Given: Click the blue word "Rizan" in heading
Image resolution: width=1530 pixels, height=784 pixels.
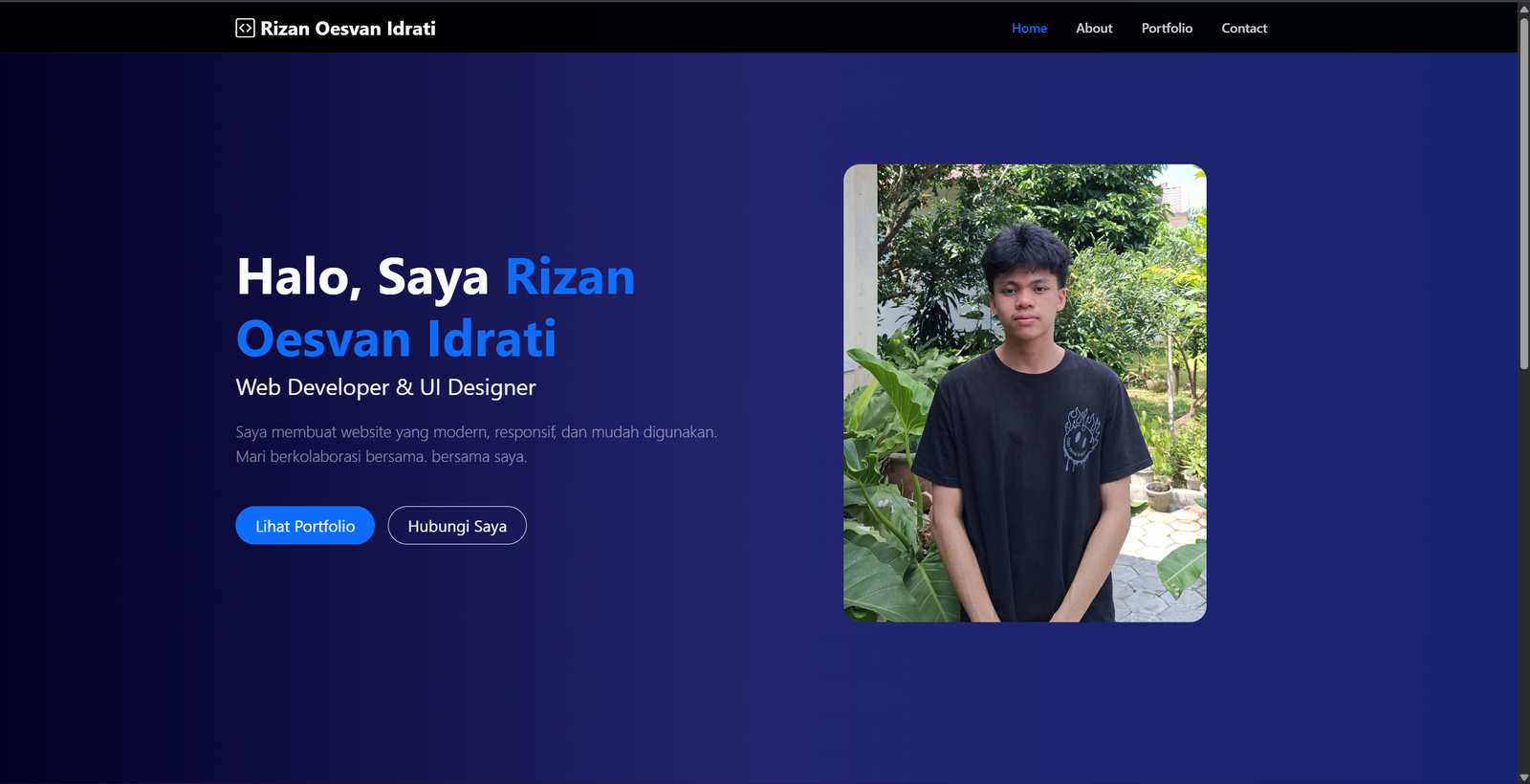Looking at the screenshot, I should (570, 277).
